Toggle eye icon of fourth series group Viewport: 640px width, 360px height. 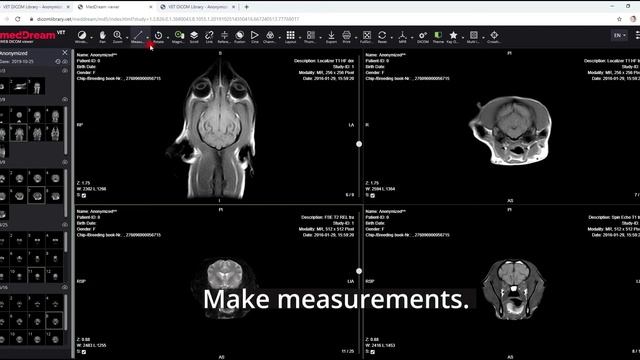tap(65, 225)
